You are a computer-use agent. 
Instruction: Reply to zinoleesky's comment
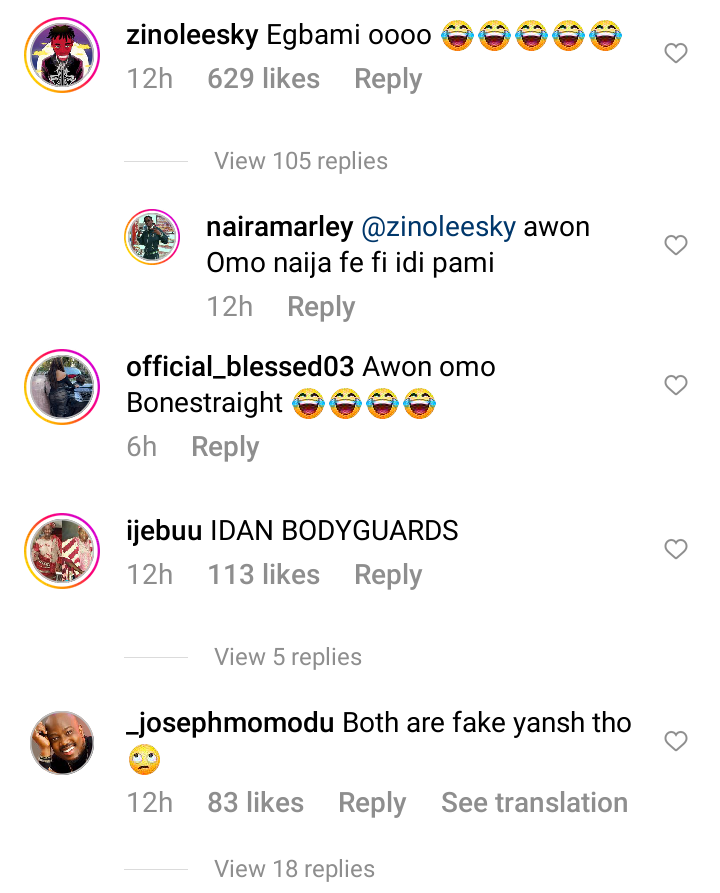click(x=388, y=79)
